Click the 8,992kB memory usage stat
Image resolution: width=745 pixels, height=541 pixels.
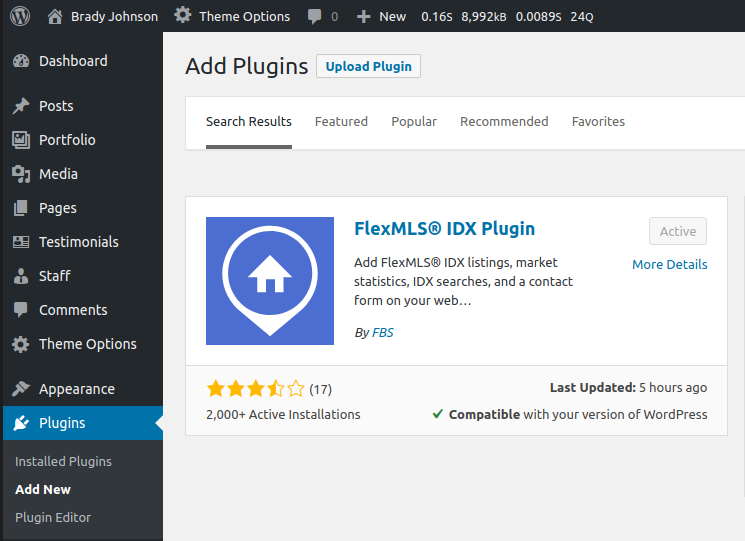(484, 17)
